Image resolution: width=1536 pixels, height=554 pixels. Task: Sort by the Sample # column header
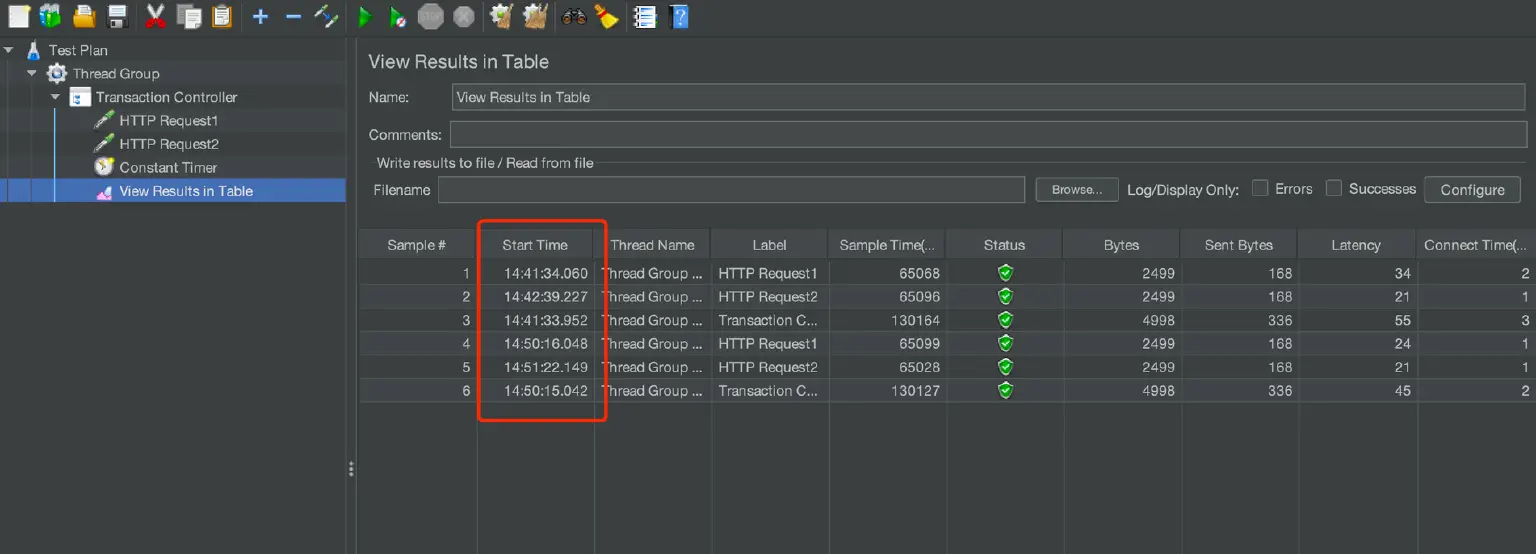pyautogui.click(x=417, y=245)
